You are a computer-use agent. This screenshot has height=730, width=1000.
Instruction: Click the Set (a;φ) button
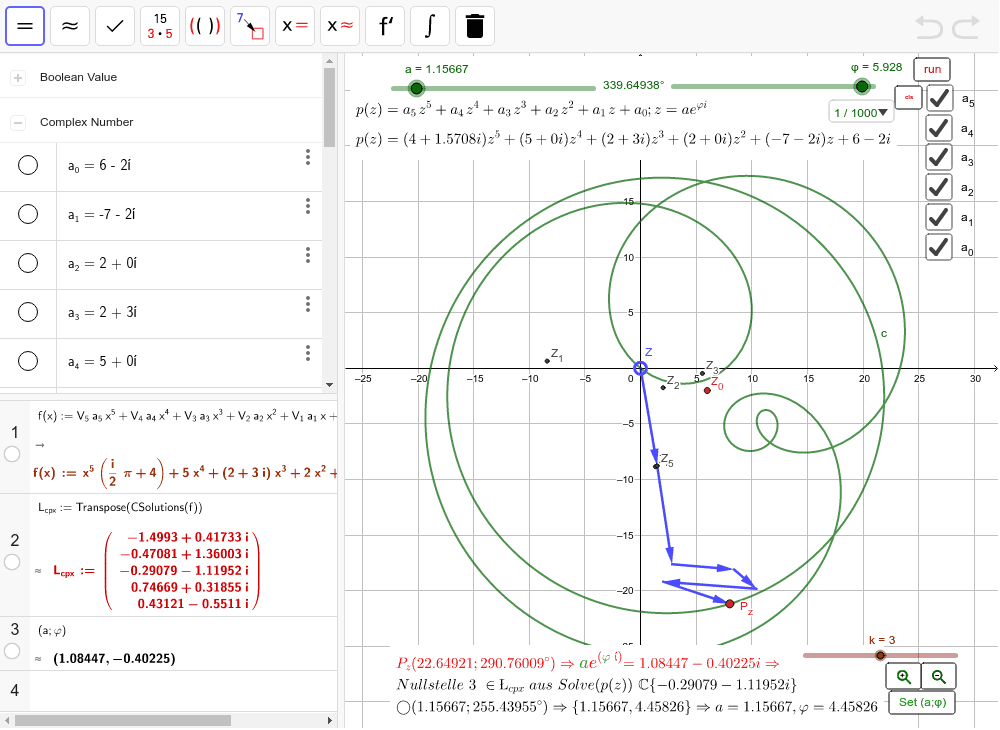921,702
